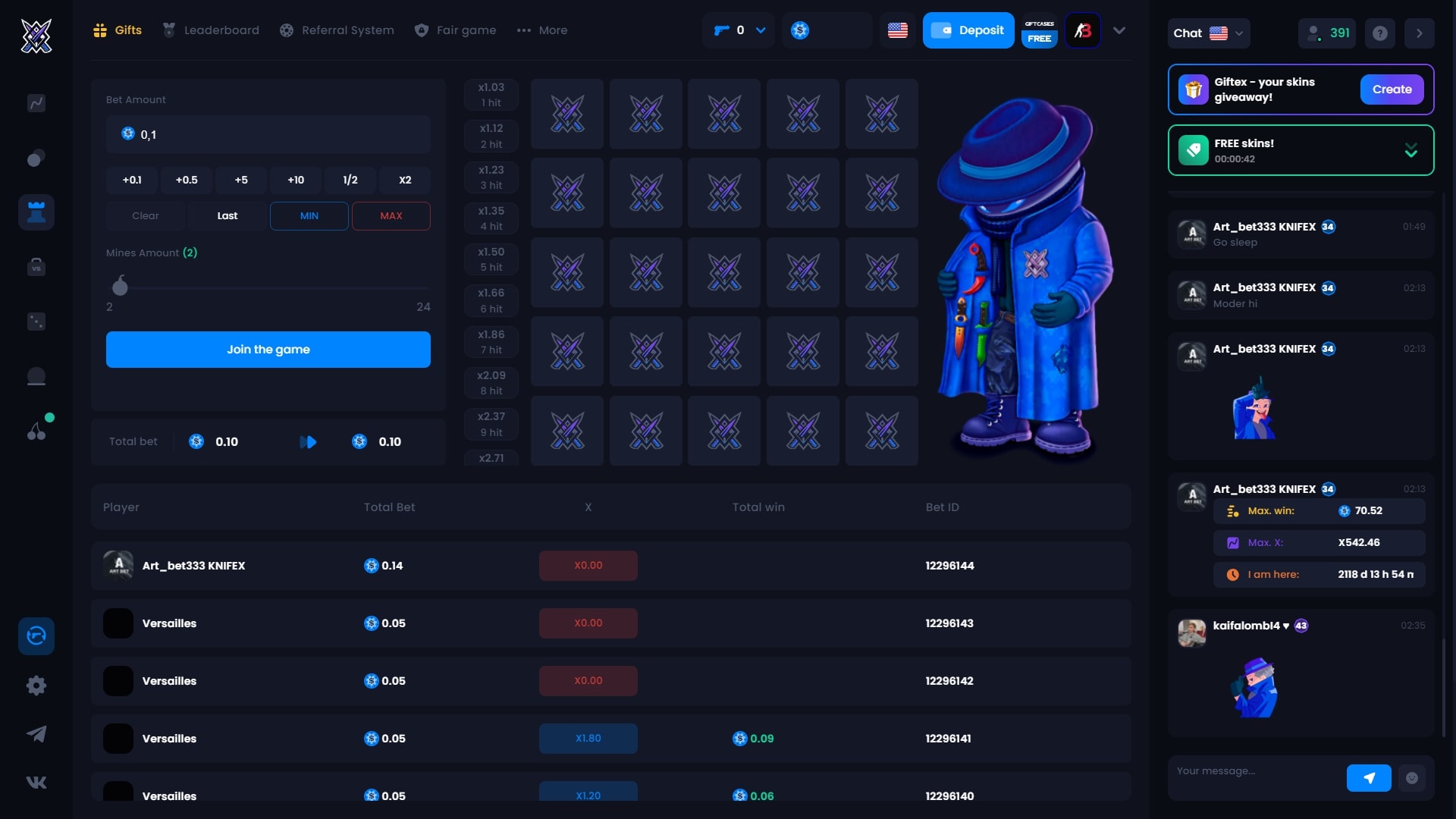Toggle the MIN bet button

coord(309,216)
